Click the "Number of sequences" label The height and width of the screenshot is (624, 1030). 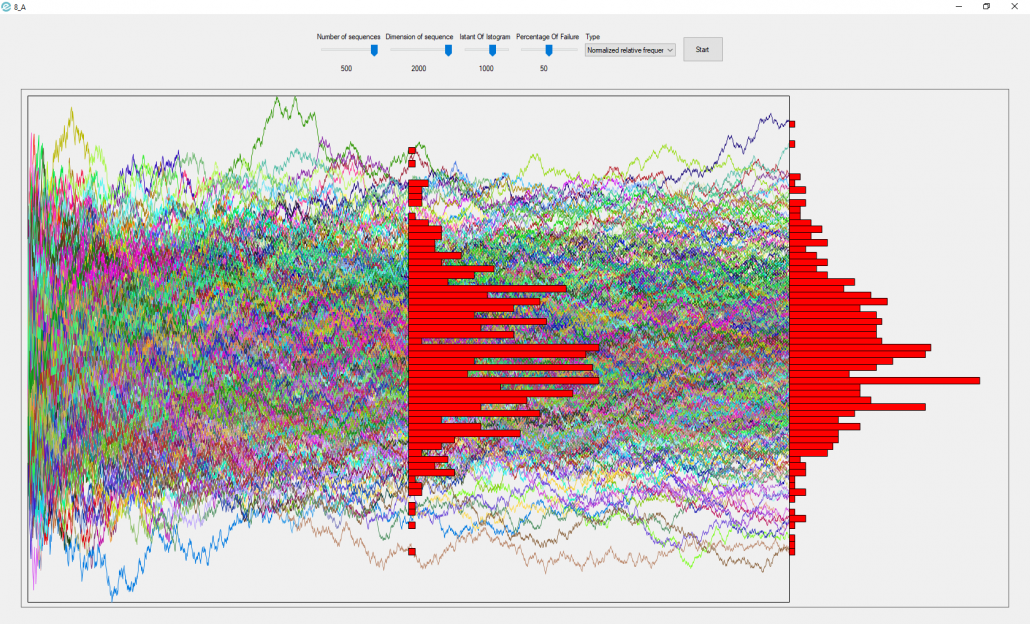point(348,36)
